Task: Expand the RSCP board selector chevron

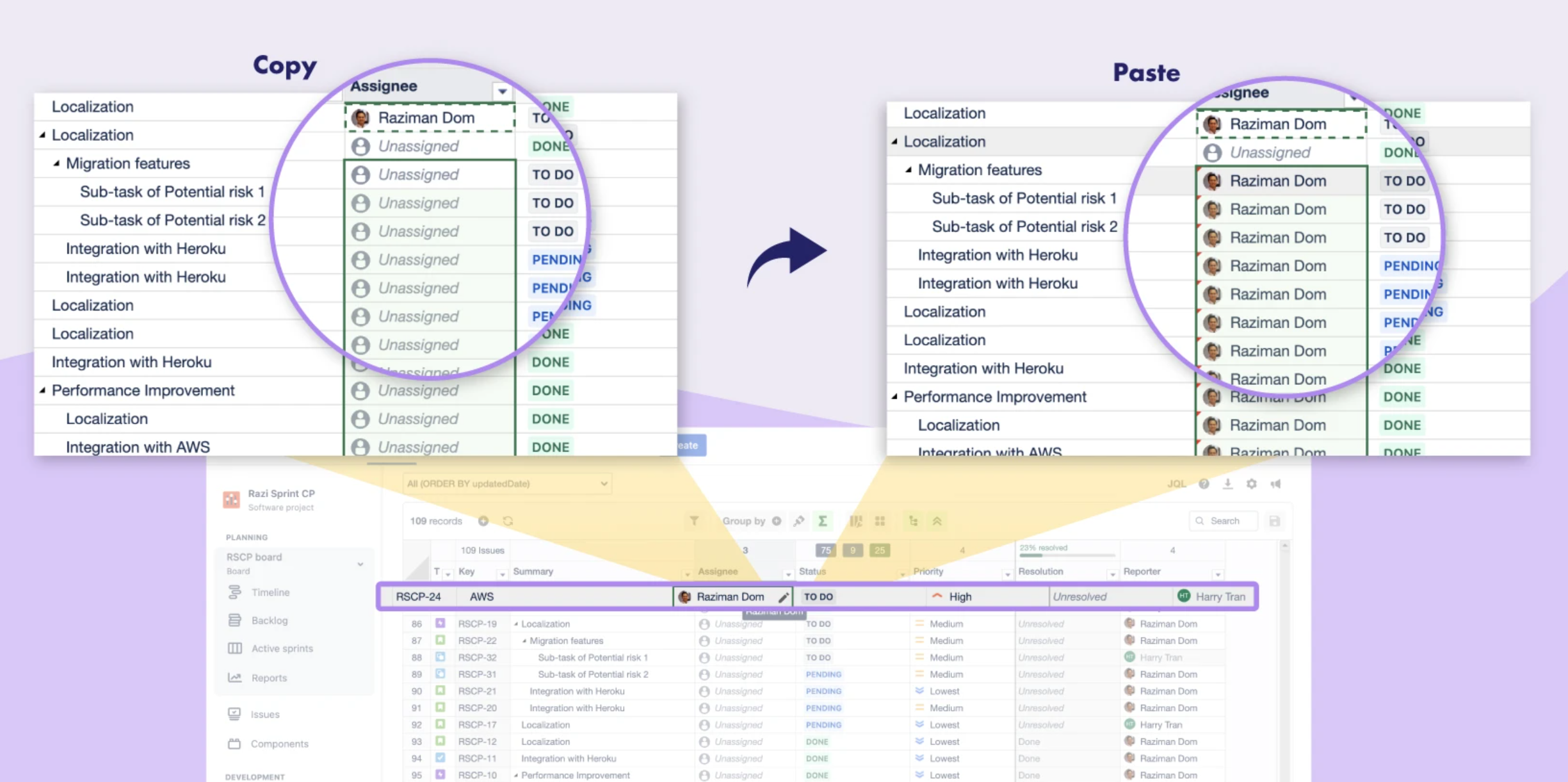Action: (x=360, y=564)
